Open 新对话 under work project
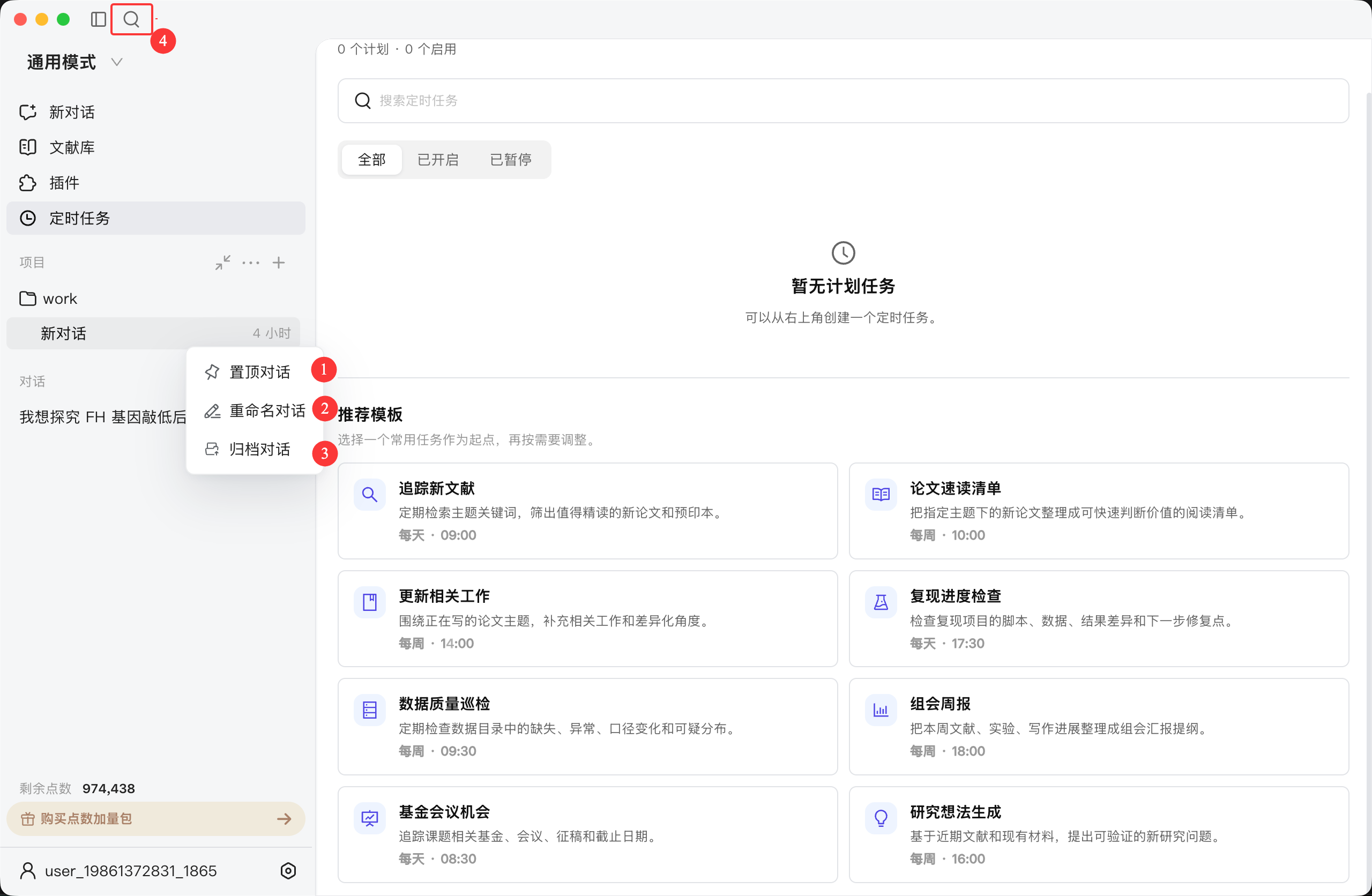 153,333
